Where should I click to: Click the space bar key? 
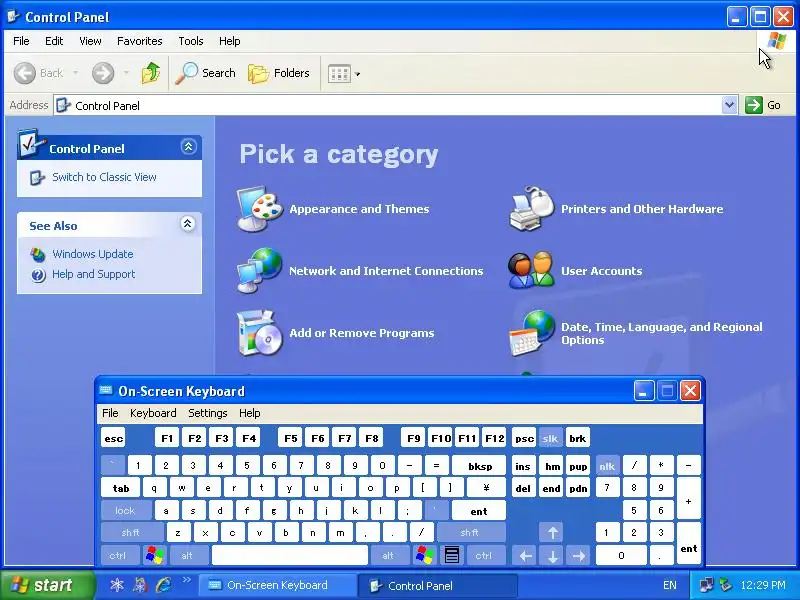pos(290,555)
